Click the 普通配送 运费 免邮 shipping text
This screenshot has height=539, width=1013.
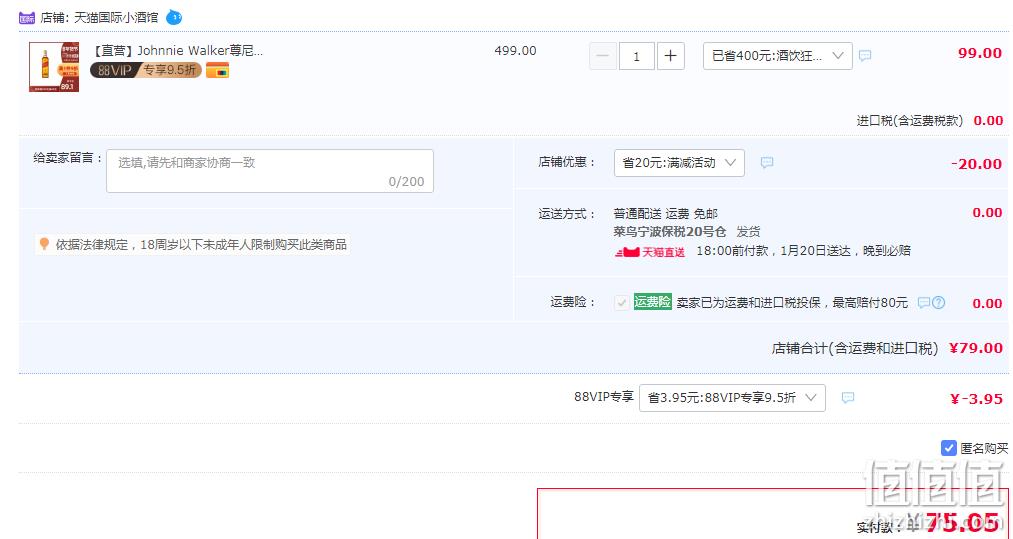pos(665,214)
